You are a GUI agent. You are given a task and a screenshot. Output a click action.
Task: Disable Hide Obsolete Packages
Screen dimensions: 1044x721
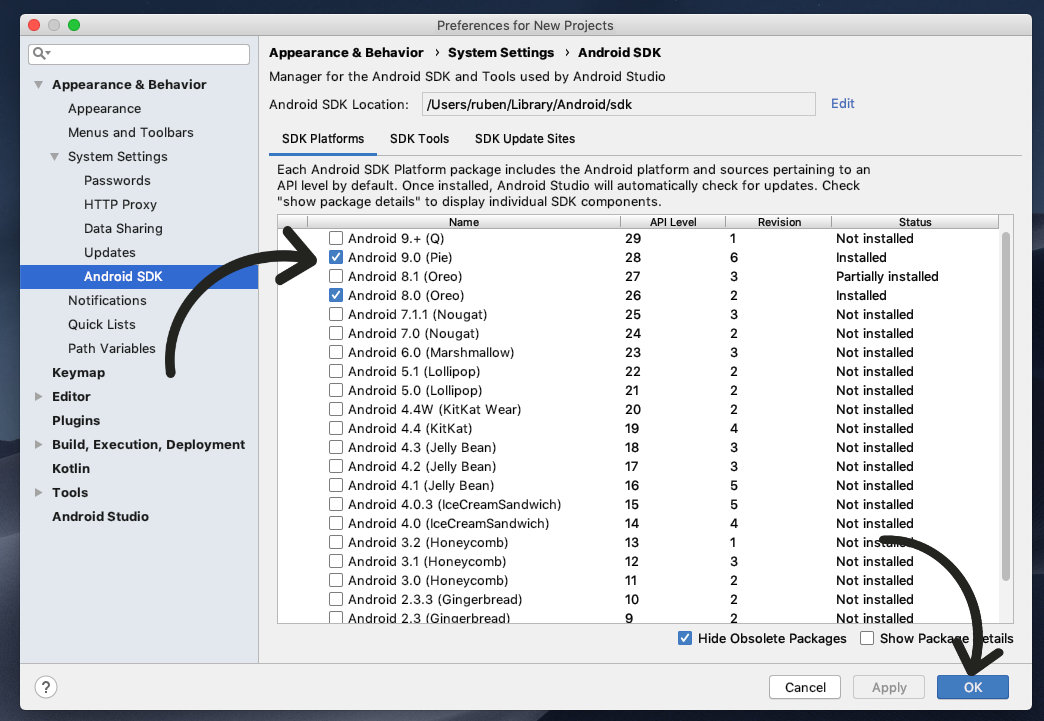tap(685, 638)
